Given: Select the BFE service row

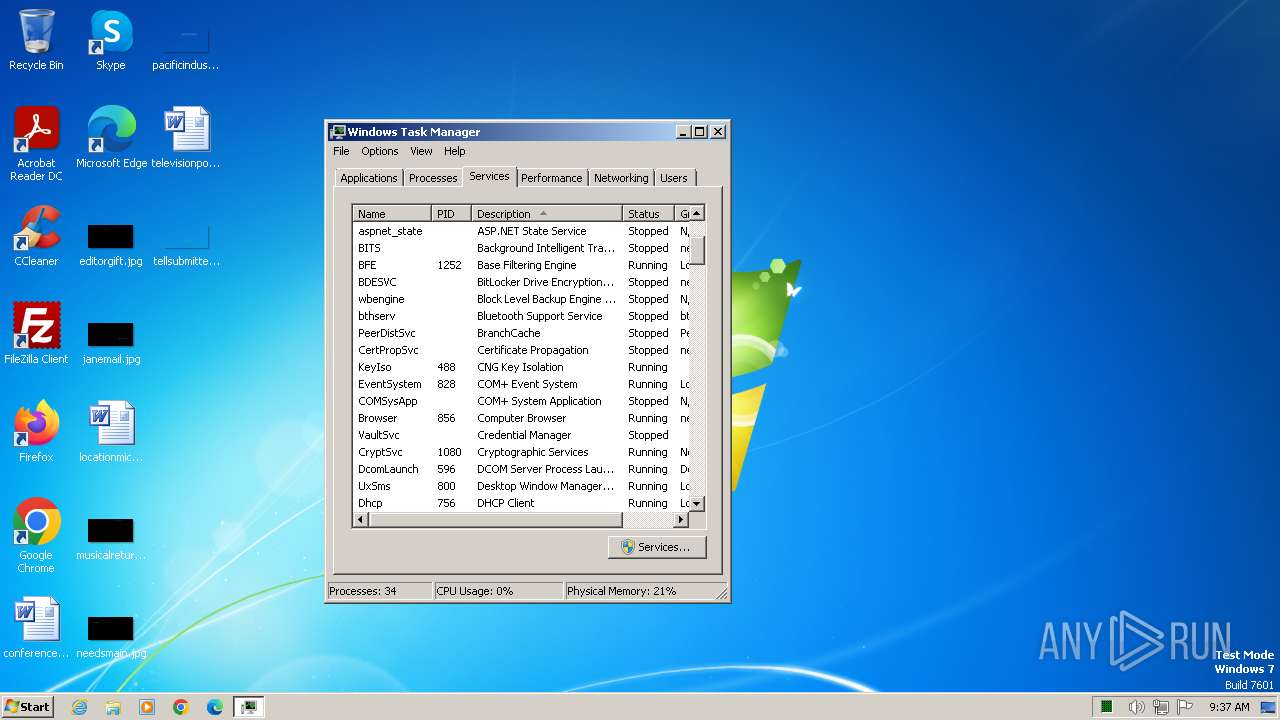Looking at the screenshot, I should (x=521, y=265).
